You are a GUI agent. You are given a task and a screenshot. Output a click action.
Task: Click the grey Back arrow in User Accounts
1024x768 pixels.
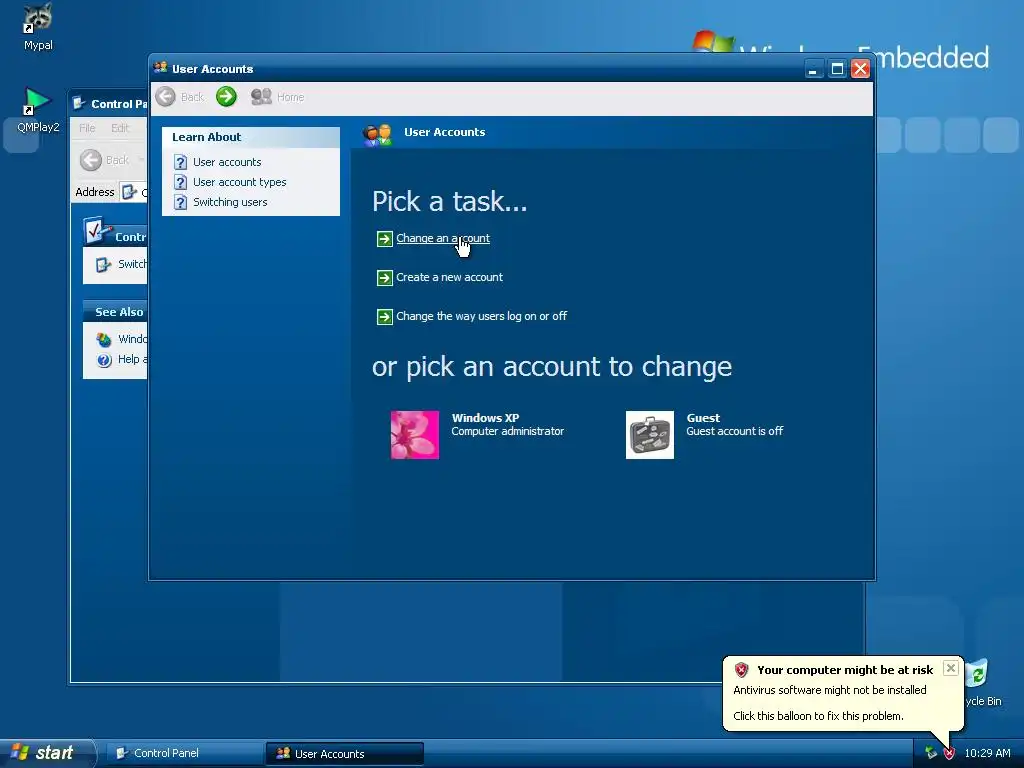(165, 97)
